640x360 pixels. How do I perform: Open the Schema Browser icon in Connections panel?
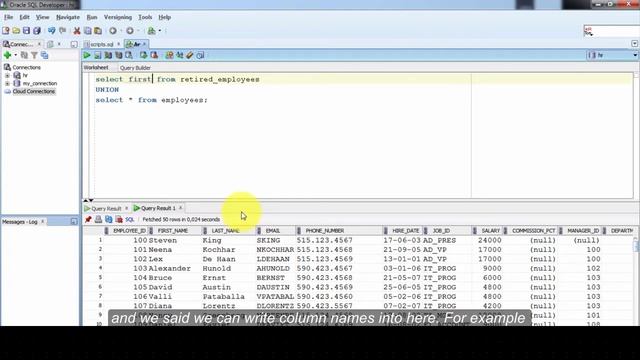[x=44, y=55]
